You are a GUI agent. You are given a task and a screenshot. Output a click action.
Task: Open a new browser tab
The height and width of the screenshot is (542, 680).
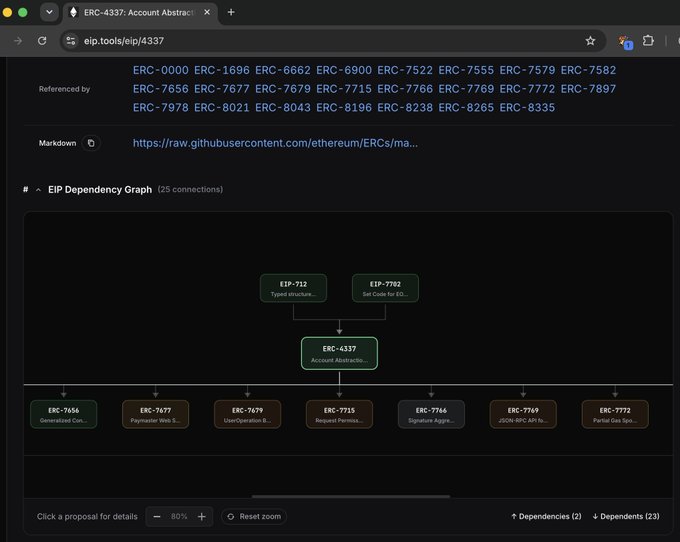231,12
